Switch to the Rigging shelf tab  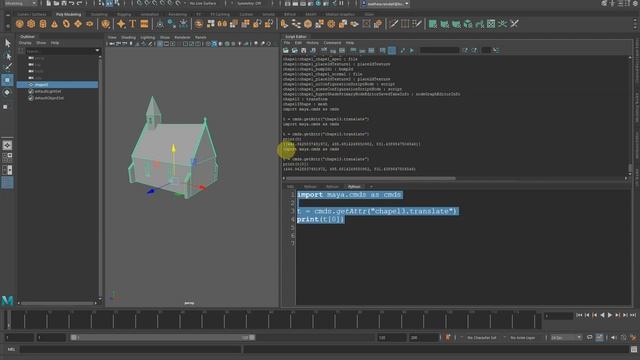(124, 14)
